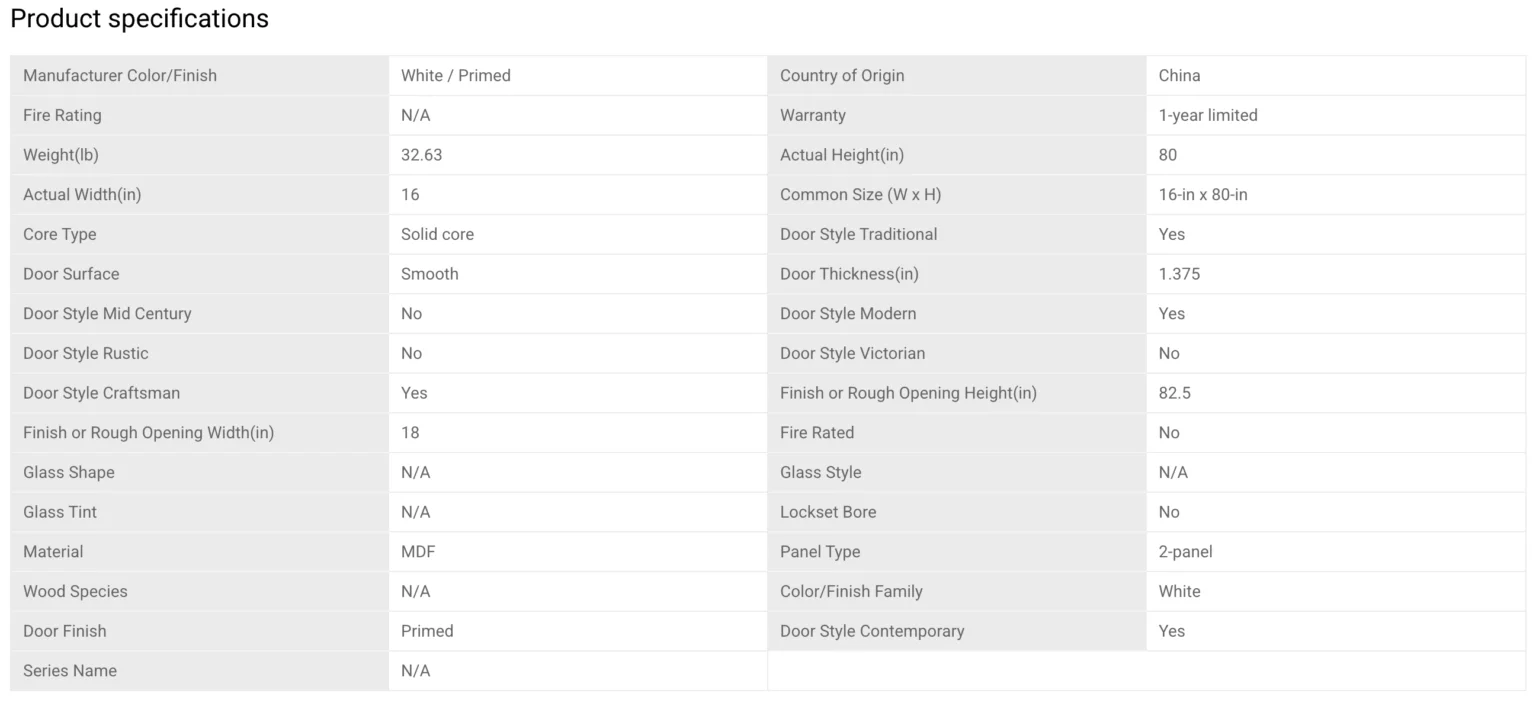The width and height of the screenshot is (1536, 703).
Task: Click the Smooth door surface value
Action: pos(430,274)
